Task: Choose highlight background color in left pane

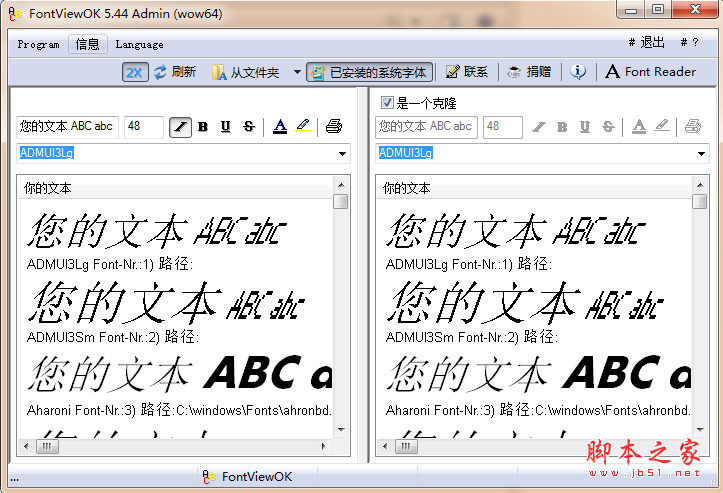Action: [x=303, y=125]
